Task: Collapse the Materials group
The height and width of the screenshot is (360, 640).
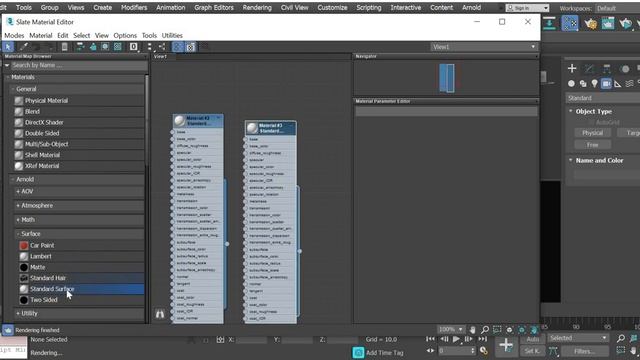Action: click(x=8, y=77)
